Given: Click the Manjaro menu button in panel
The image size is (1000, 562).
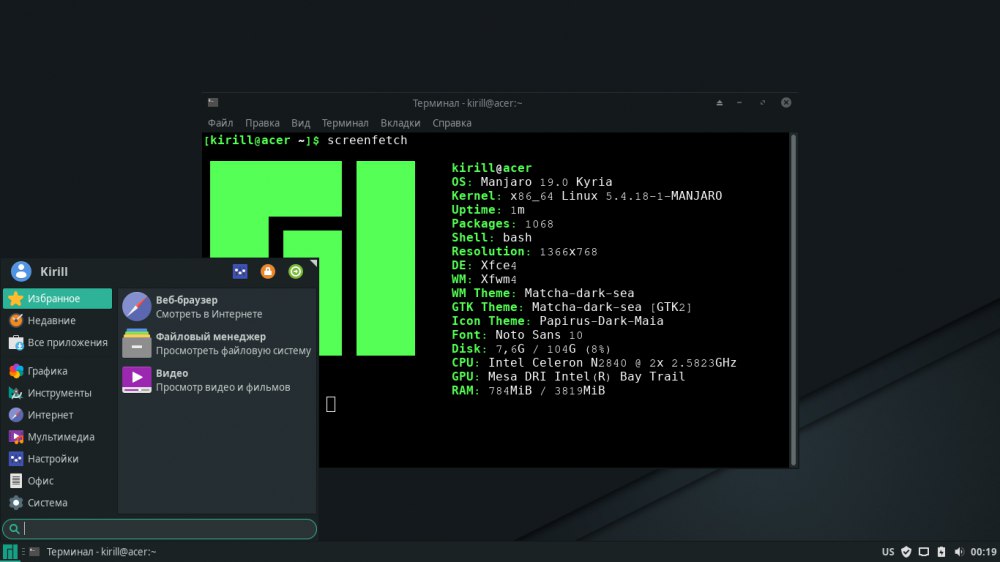Looking at the screenshot, I should pyautogui.click(x=10, y=552).
